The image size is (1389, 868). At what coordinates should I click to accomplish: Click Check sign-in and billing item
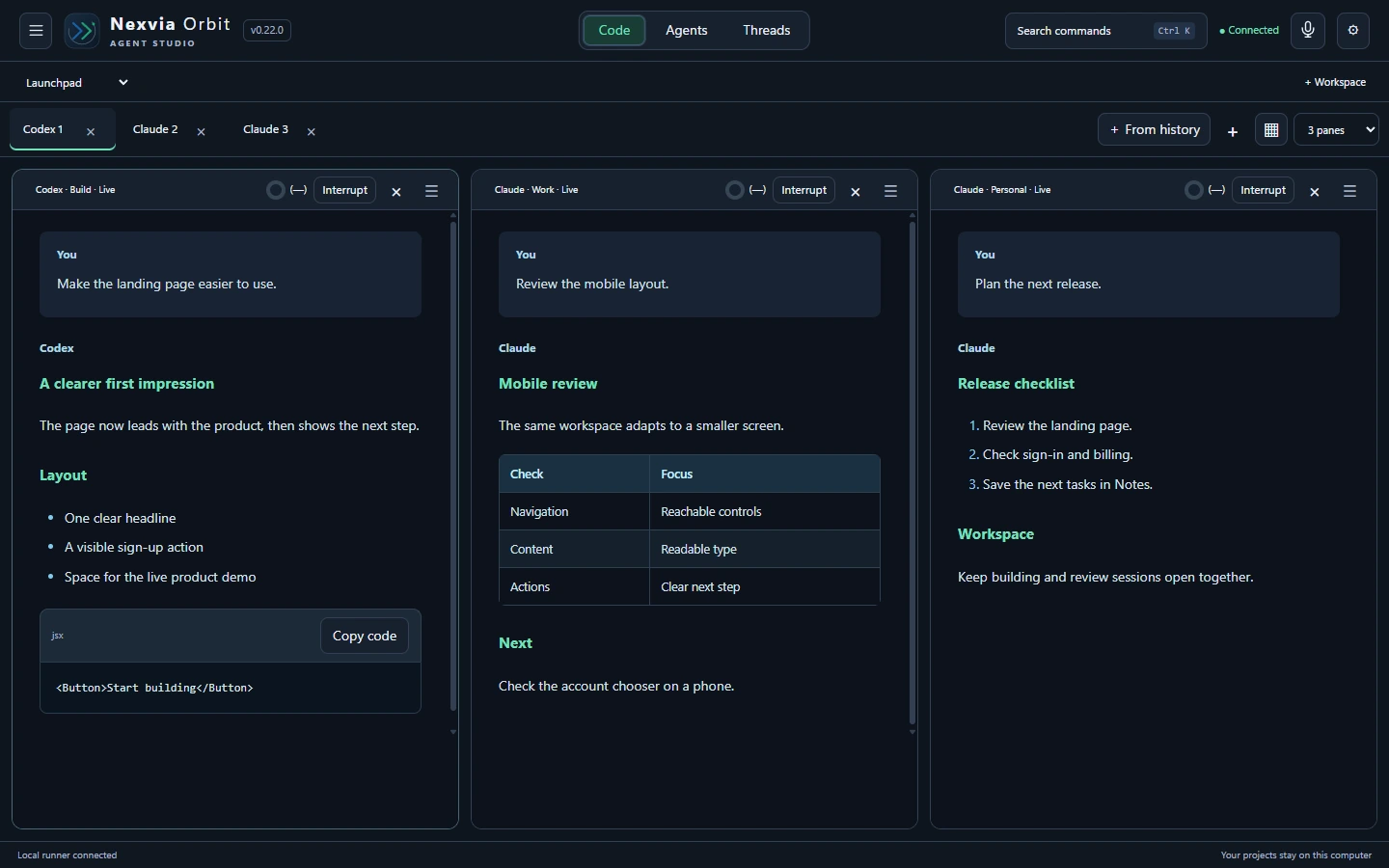[x=1057, y=455]
